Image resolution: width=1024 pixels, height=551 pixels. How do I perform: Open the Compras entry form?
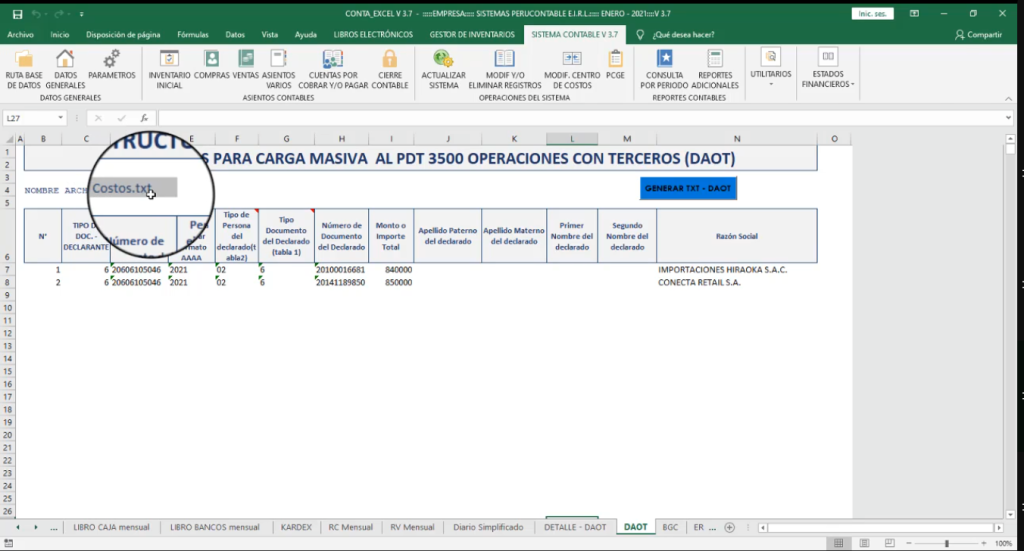click(212, 65)
